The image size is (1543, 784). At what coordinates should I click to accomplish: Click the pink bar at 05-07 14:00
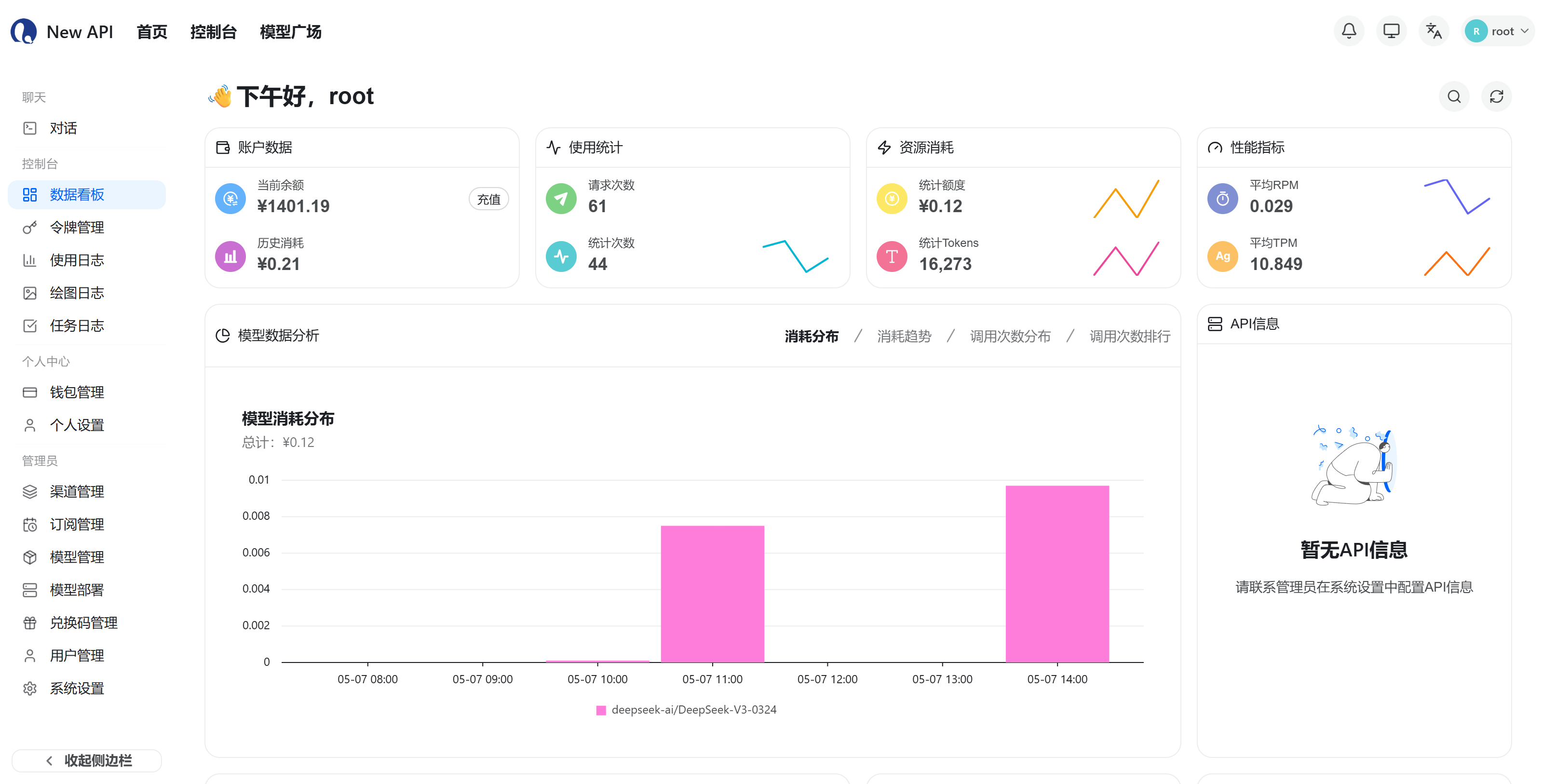(1057, 574)
